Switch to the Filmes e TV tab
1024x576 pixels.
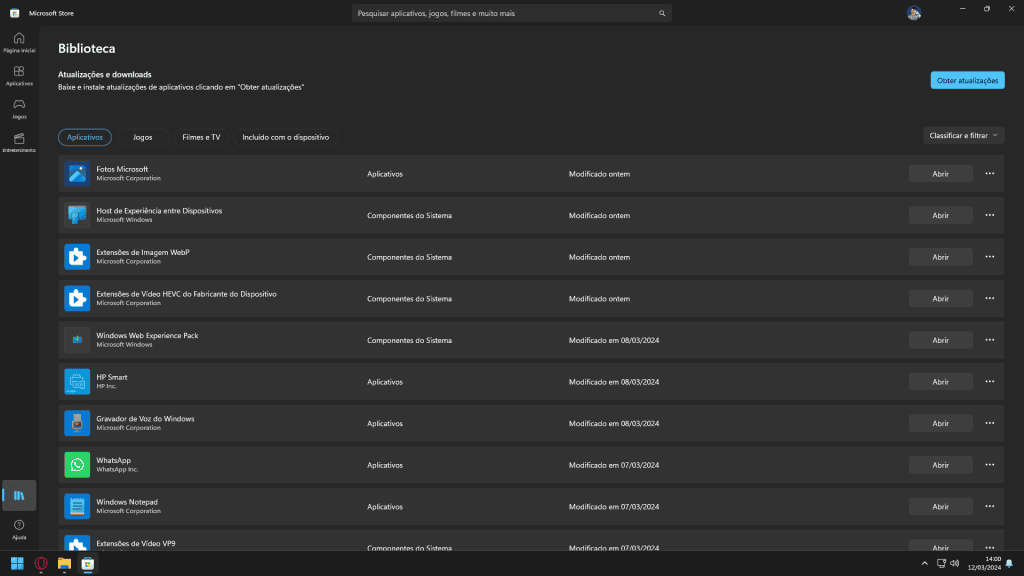(x=201, y=137)
